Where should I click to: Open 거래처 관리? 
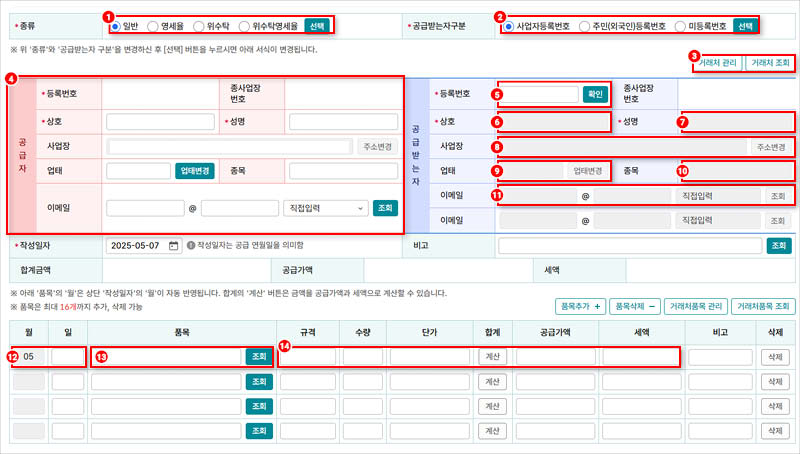click(717, 63)
